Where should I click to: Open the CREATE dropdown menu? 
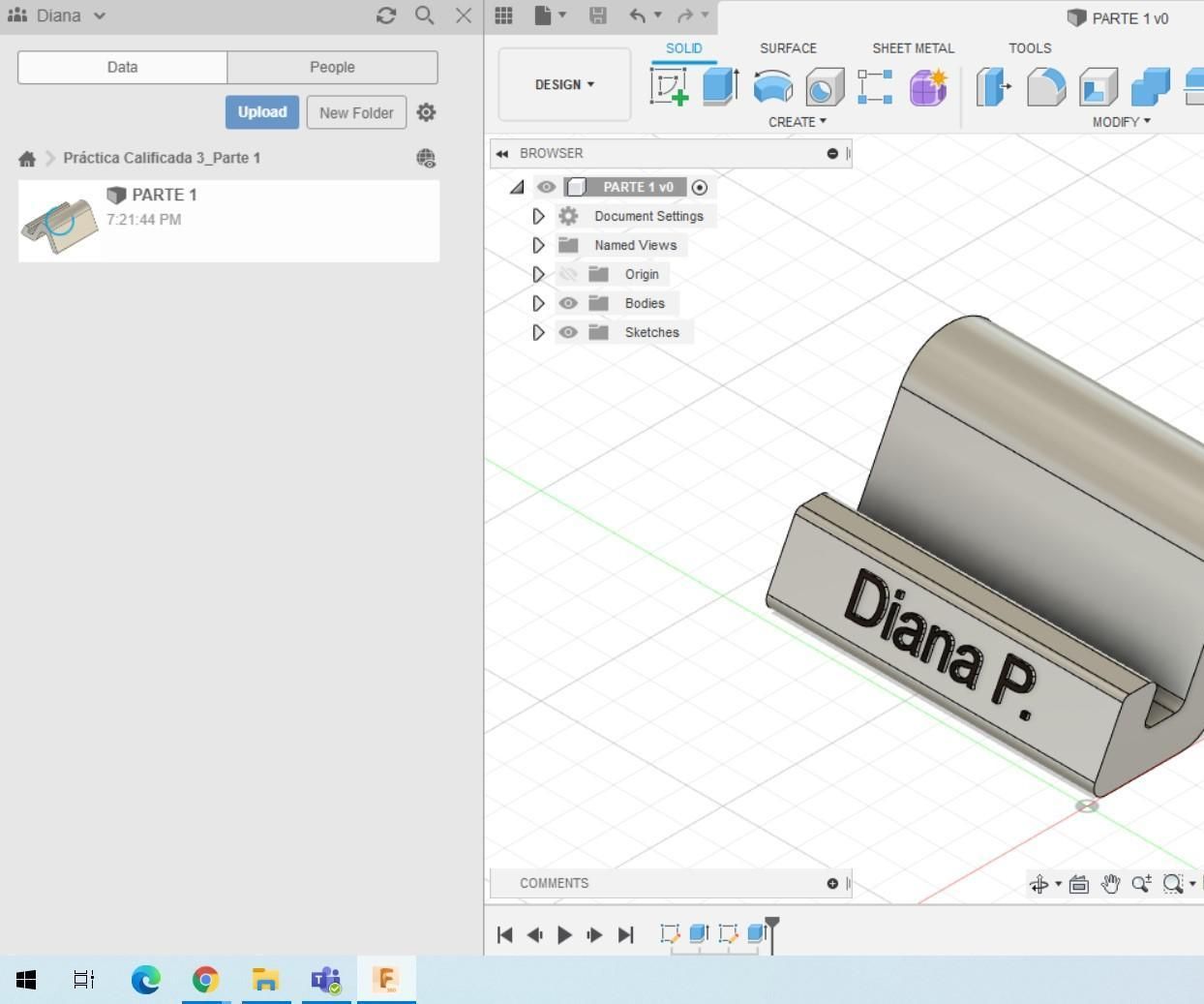798,122
